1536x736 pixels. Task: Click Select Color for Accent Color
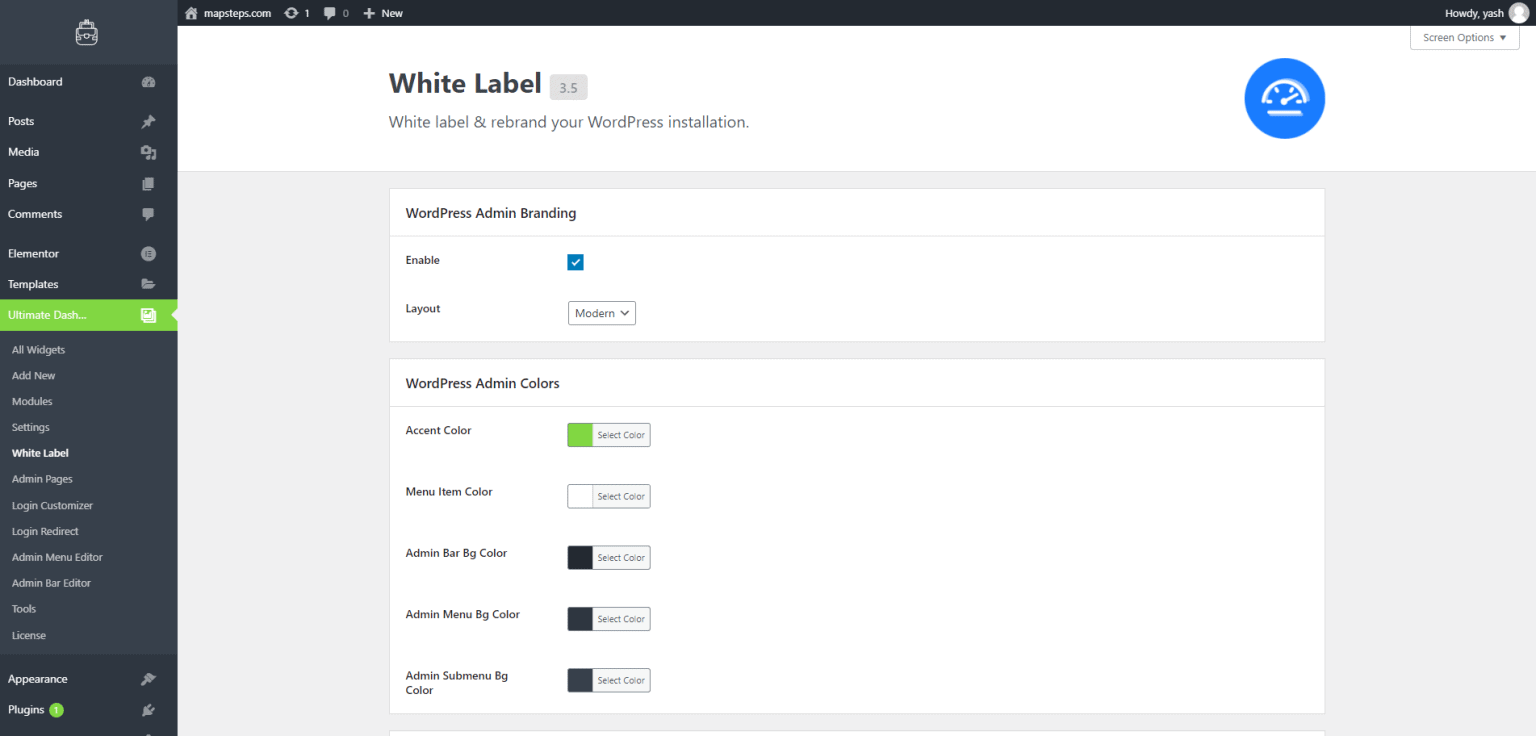point(622,434)
